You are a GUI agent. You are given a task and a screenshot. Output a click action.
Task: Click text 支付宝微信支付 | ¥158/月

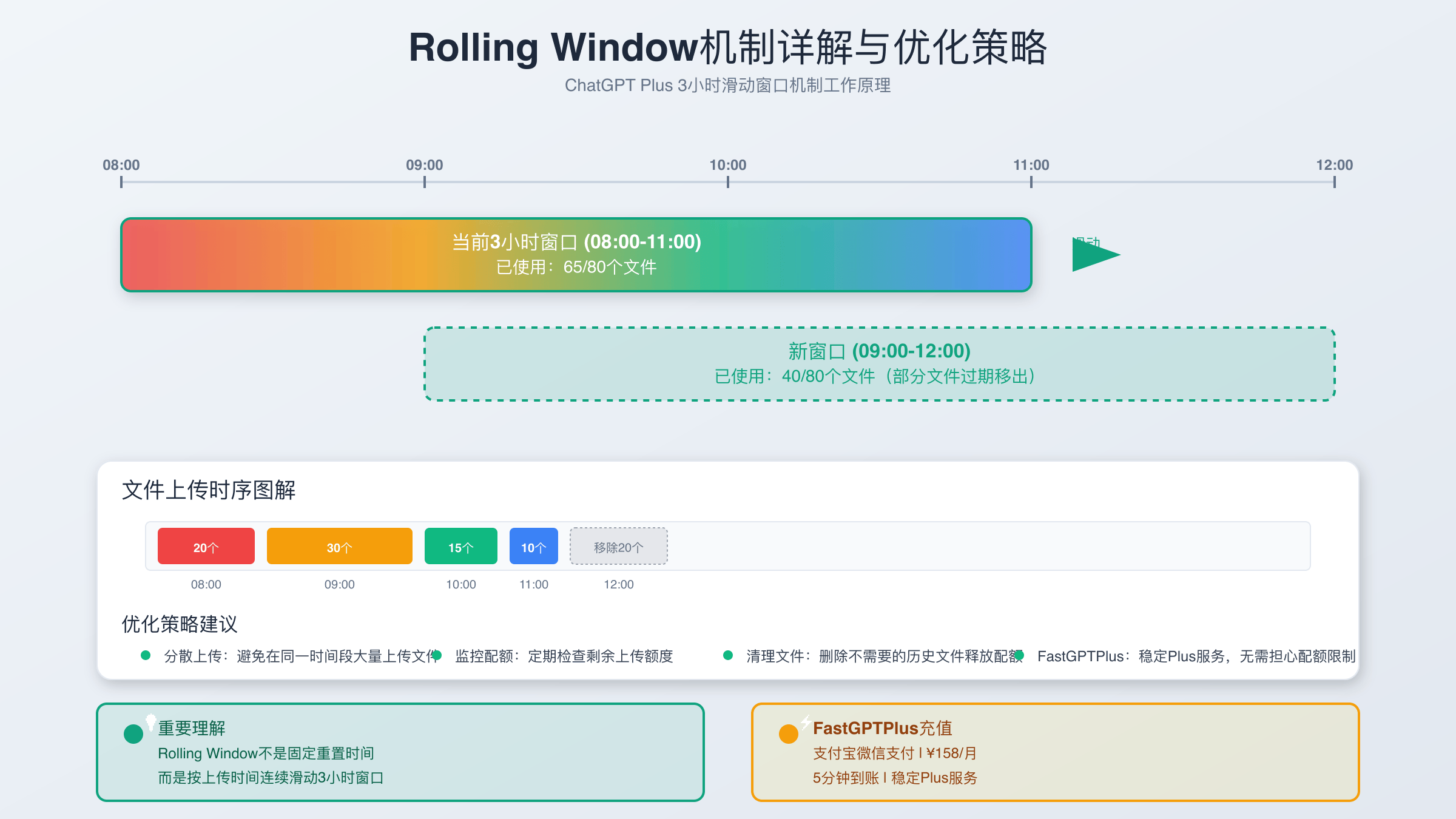click(895, 753)
